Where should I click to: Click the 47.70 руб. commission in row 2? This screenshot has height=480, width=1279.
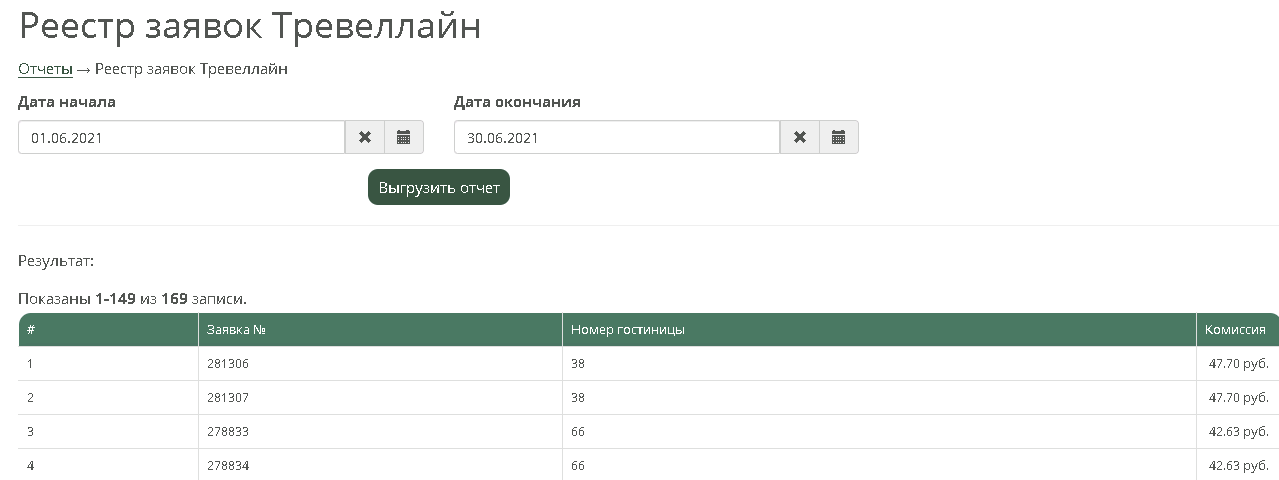point(1238,398)
